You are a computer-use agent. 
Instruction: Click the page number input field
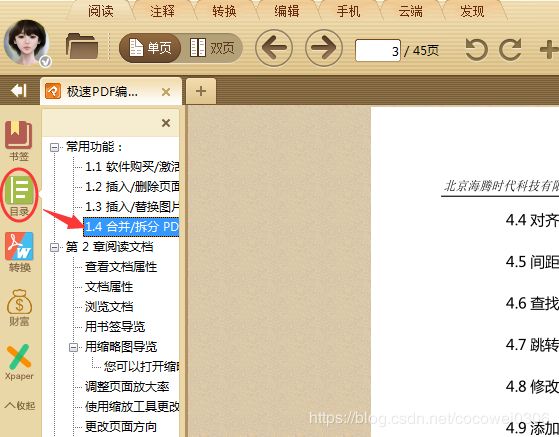pos(378,51)
